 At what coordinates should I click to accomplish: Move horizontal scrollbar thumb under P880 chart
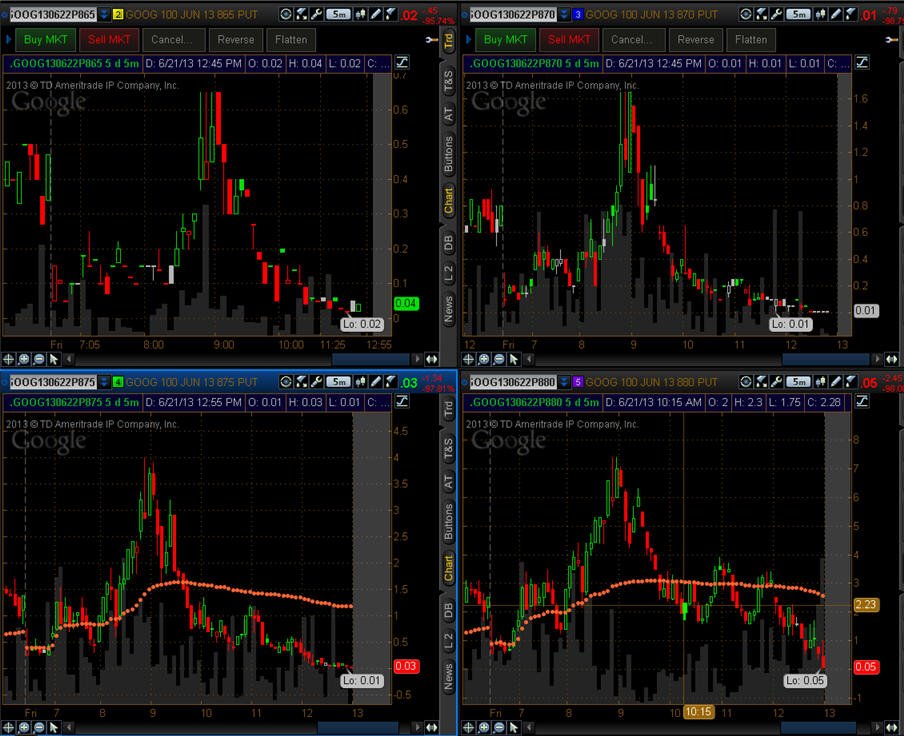818,727
